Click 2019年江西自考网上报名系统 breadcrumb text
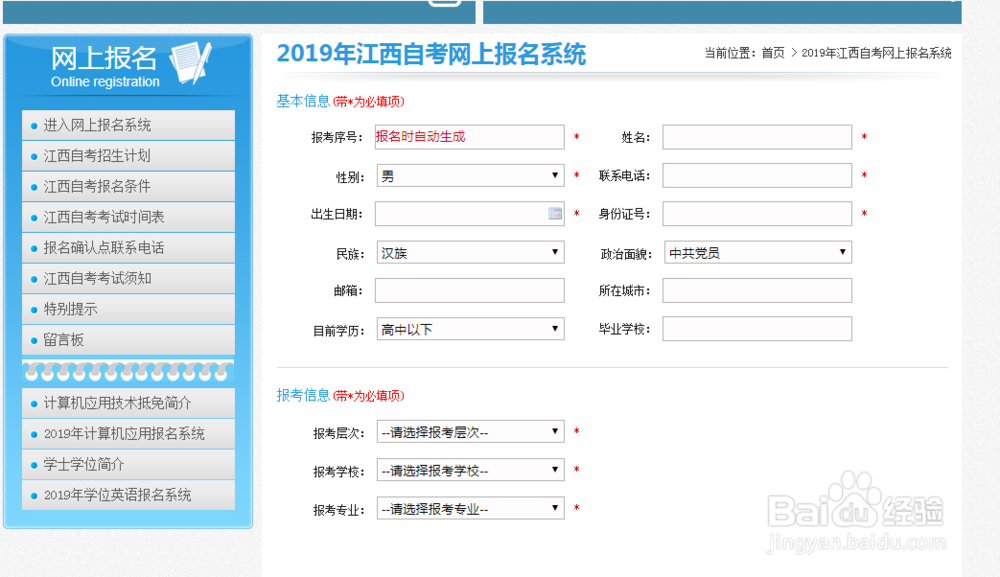1000x577 pixels. 876,53
